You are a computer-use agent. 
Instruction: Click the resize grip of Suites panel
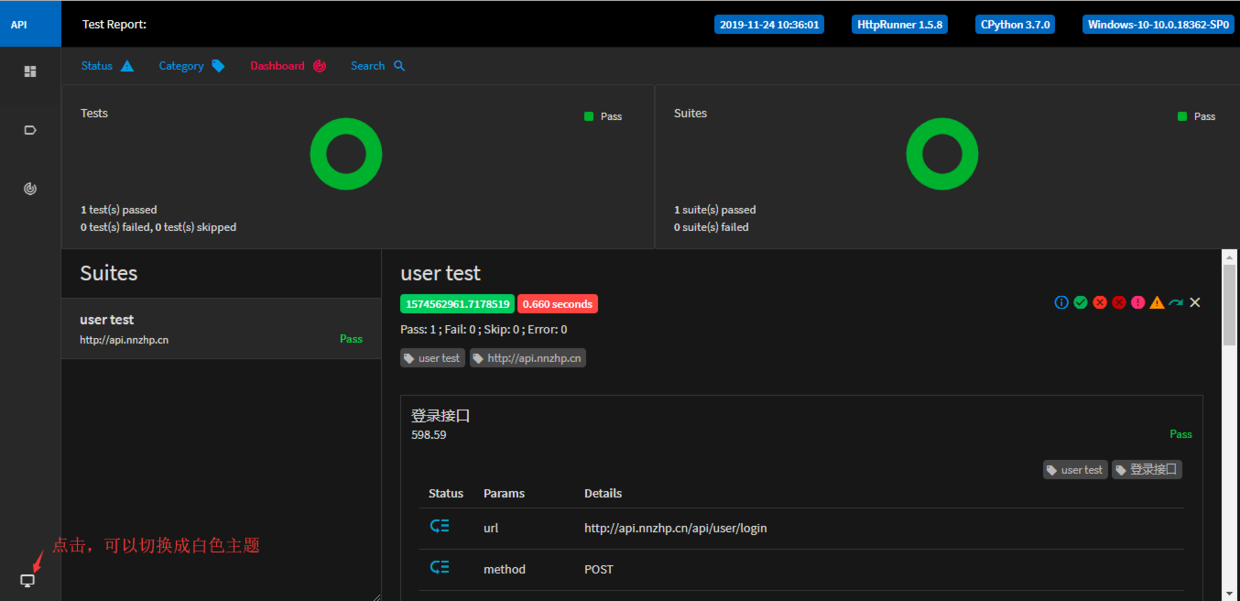click(376, 596)
